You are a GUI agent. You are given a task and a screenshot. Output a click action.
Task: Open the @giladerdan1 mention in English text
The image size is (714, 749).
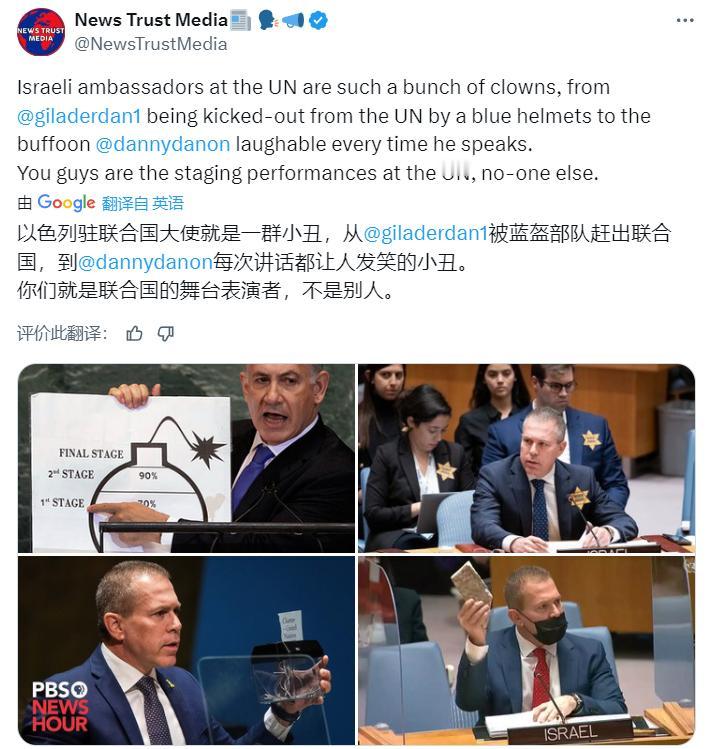pos(79,116)
